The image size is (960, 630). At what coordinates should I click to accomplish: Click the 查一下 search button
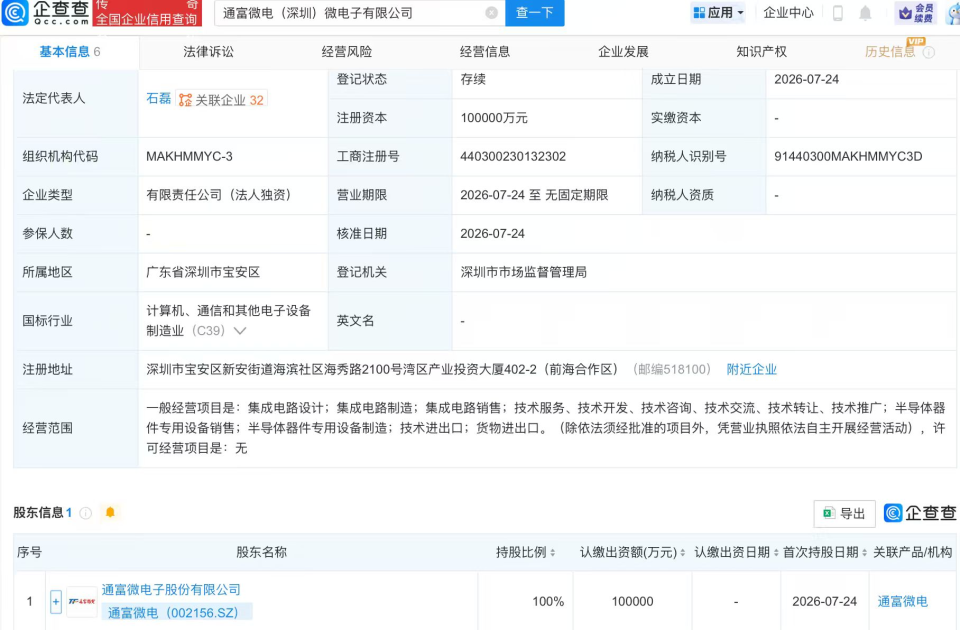(x=534, y=13)
